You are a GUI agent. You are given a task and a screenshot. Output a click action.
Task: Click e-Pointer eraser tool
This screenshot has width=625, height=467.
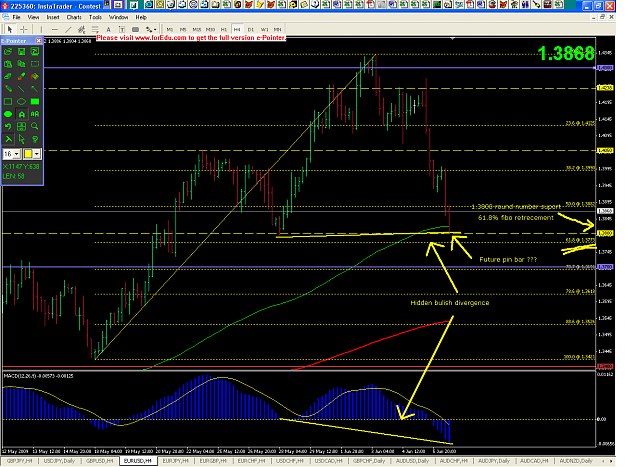point(8,77)
